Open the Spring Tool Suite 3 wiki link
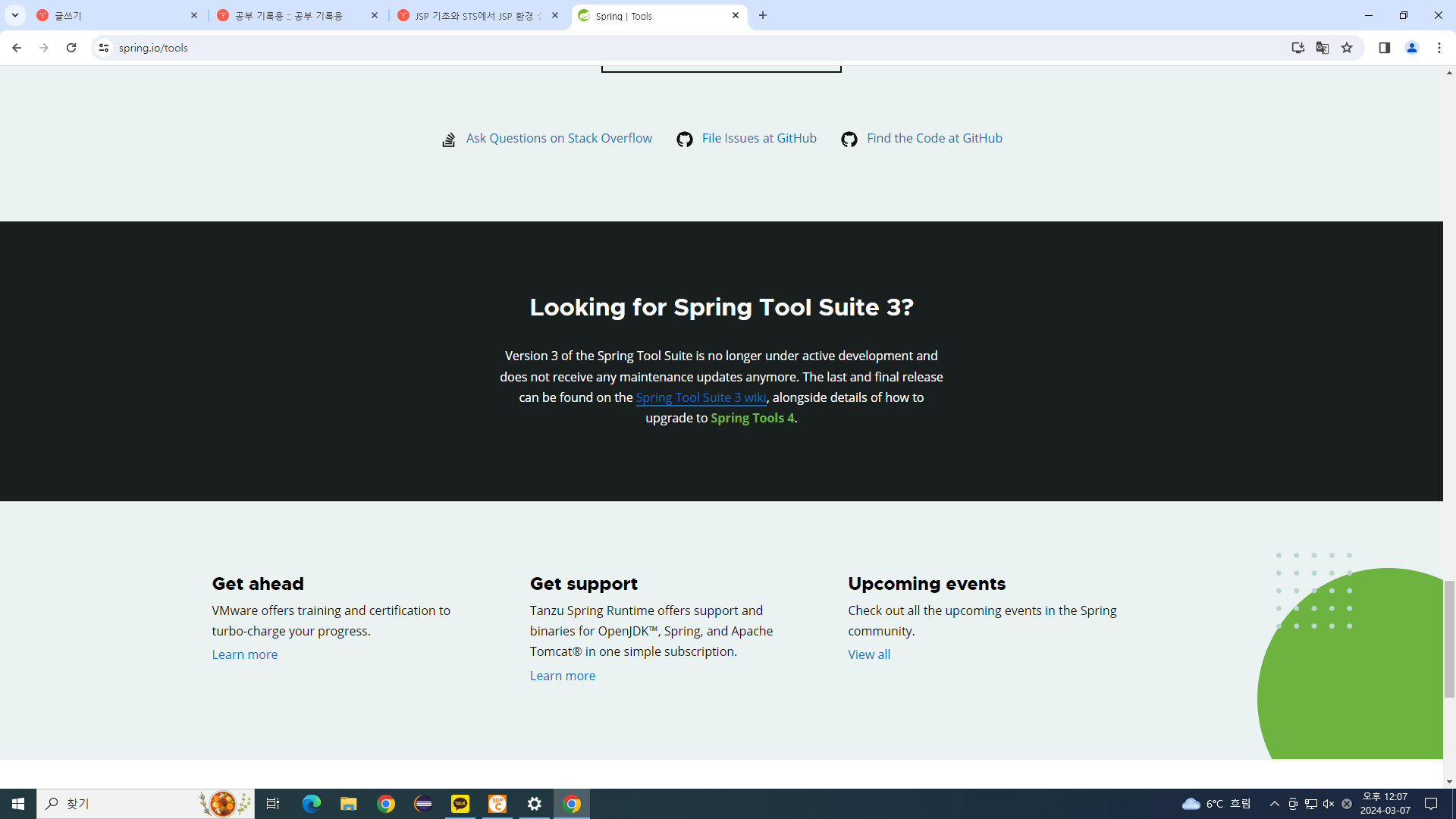 pos(700,397)
